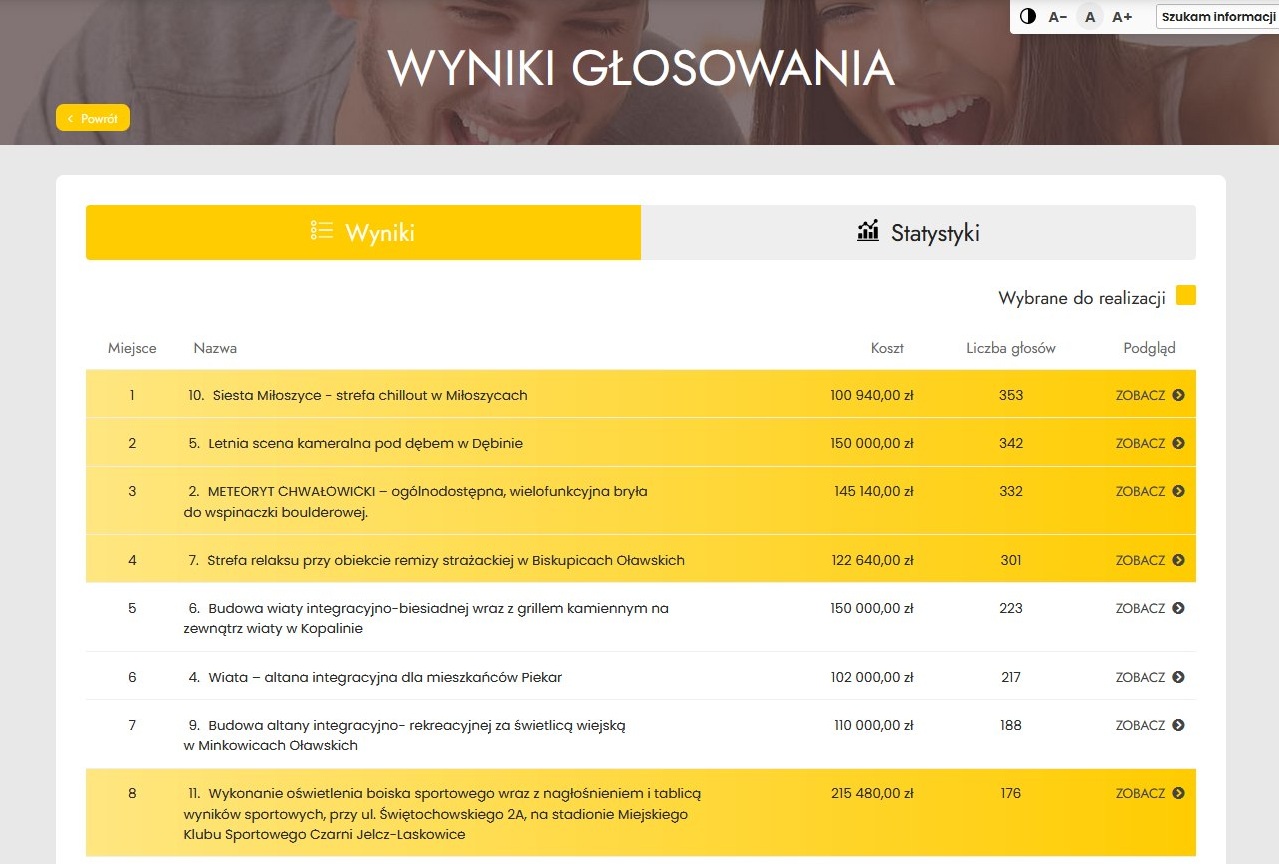Go back using the Powrót button

pos(93,118)
